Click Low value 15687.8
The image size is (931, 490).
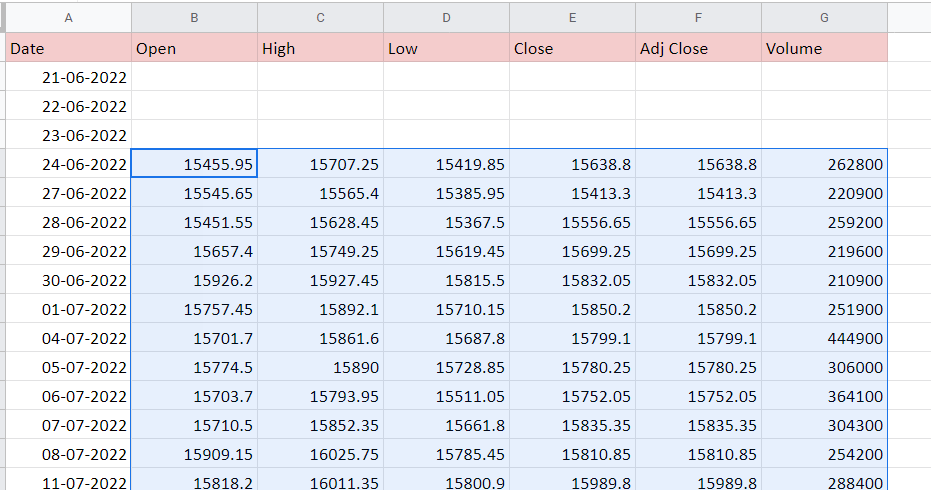click(x=446, y=338)
